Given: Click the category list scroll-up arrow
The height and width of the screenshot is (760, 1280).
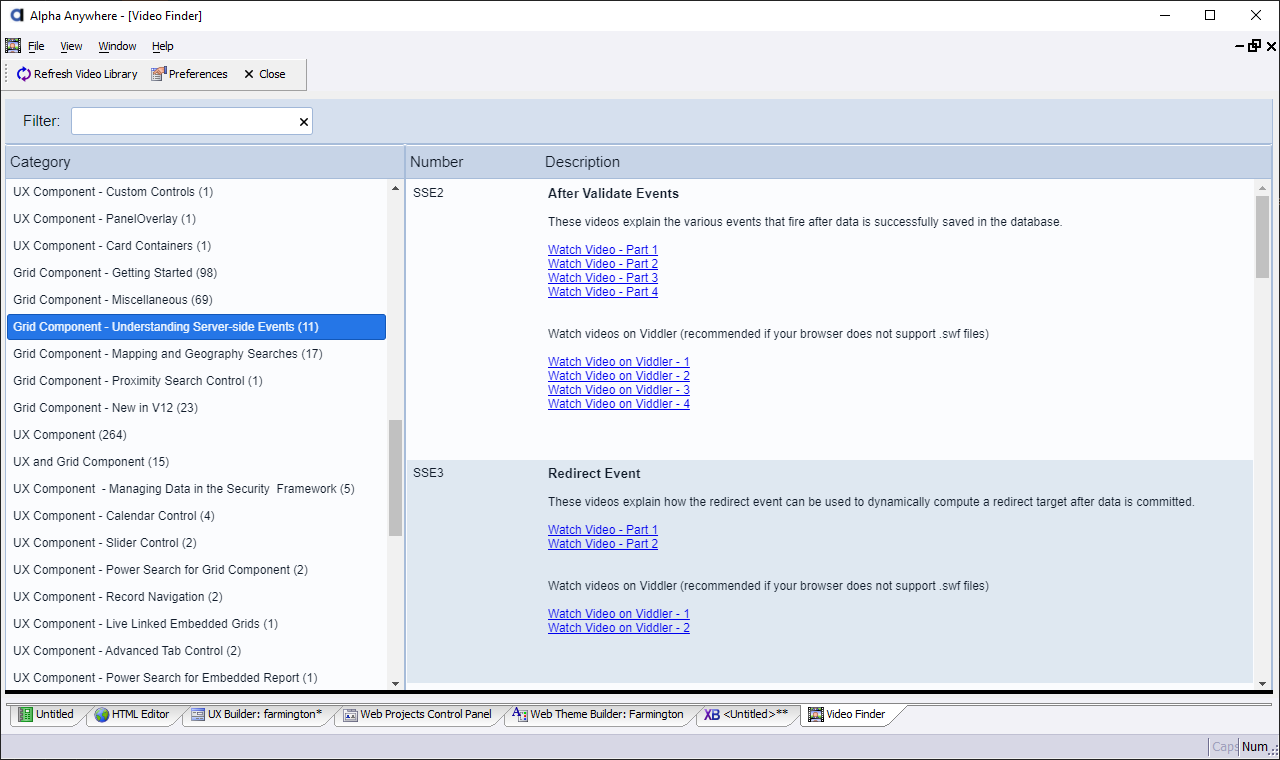Looking at the screenshot, I should click(396, 187).
